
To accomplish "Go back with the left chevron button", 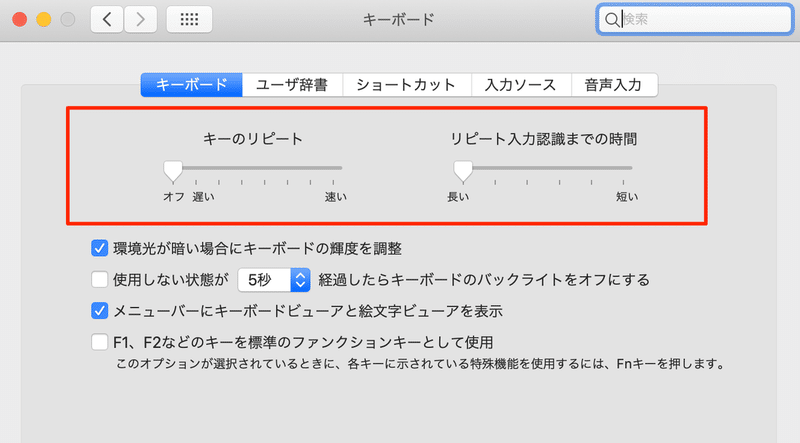I will (107, 19).
